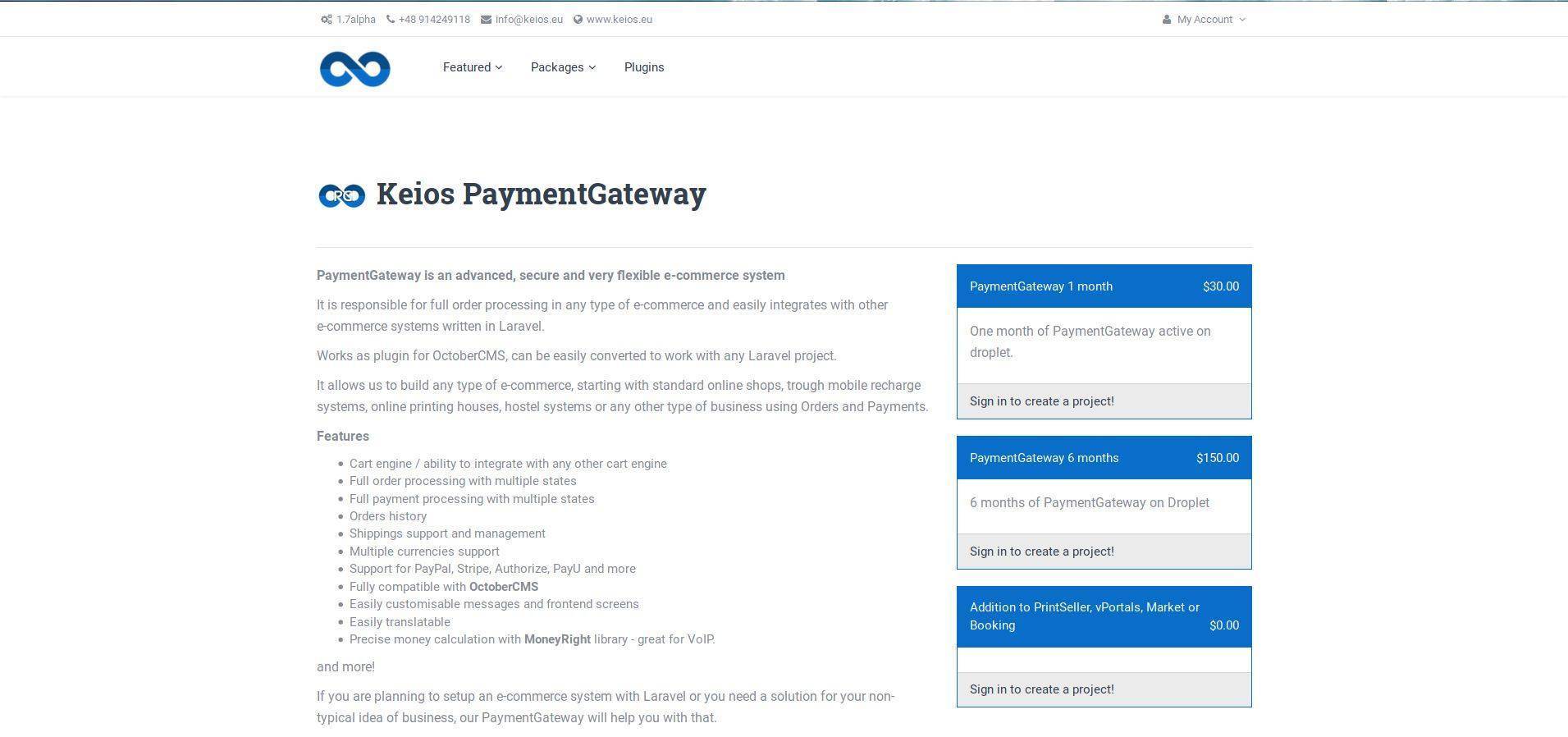This screenshot has width=1568, height=737.
Task: Click the $30.00 price
Action: pyautogui.click(x=1221, y=286)
